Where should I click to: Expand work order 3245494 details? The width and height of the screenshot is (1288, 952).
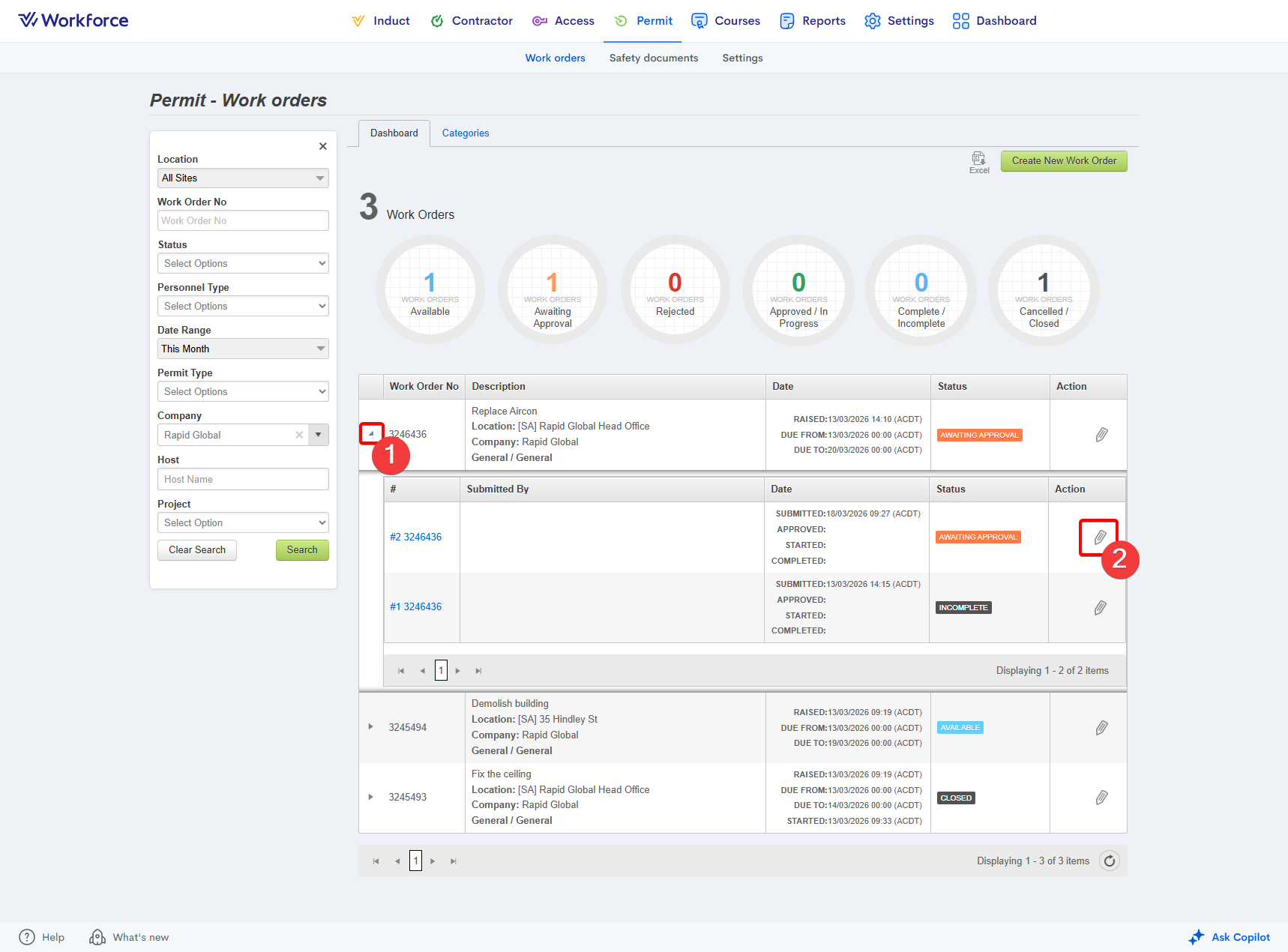click(370, 727)
